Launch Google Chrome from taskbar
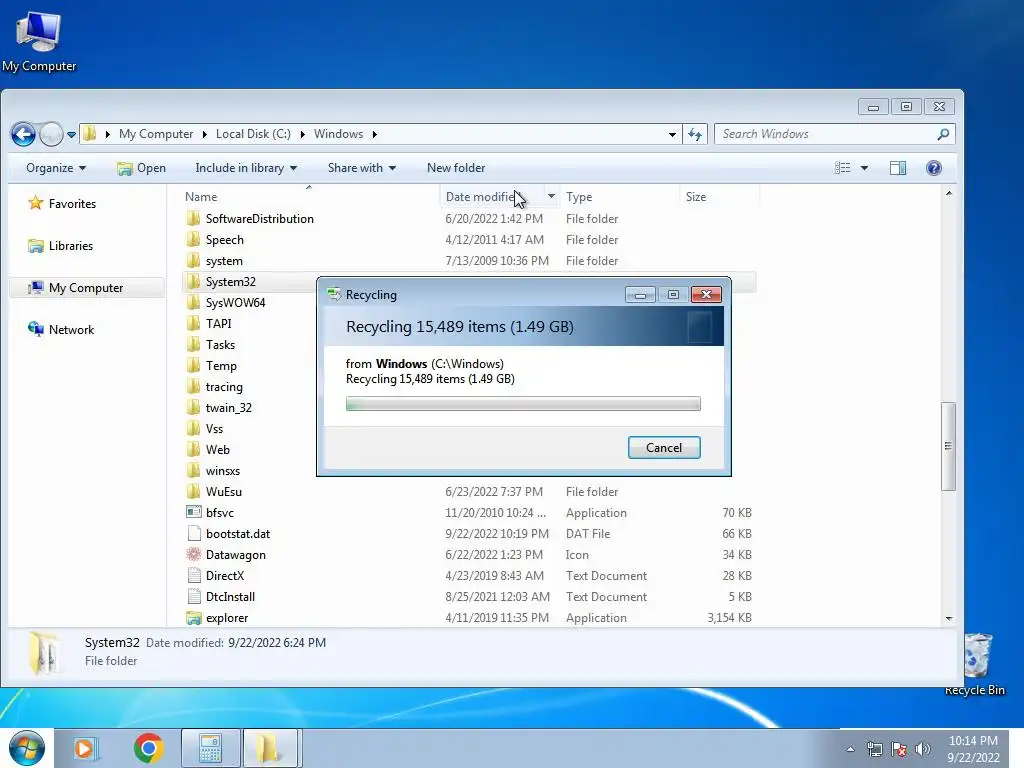Image resolution: width=1024 pixels, height=768 pixels. tap(148, 748)
